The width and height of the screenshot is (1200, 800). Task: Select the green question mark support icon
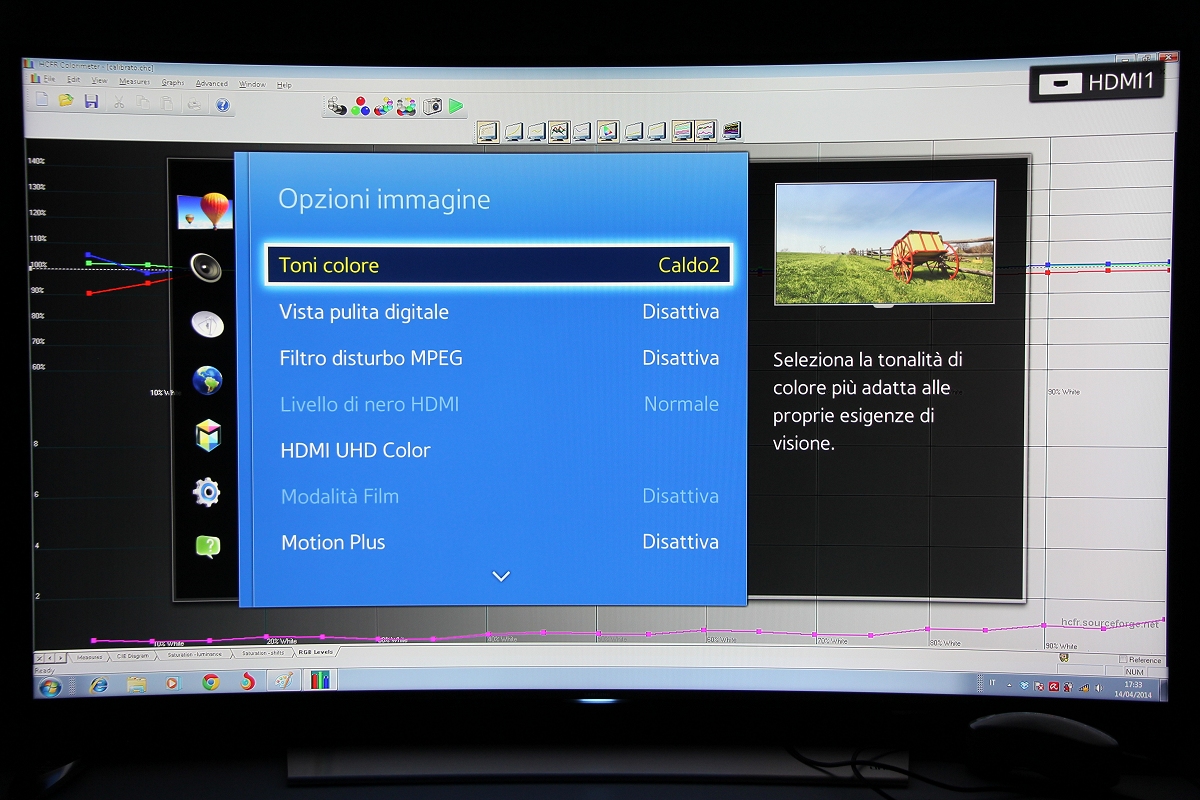(207, 546)
